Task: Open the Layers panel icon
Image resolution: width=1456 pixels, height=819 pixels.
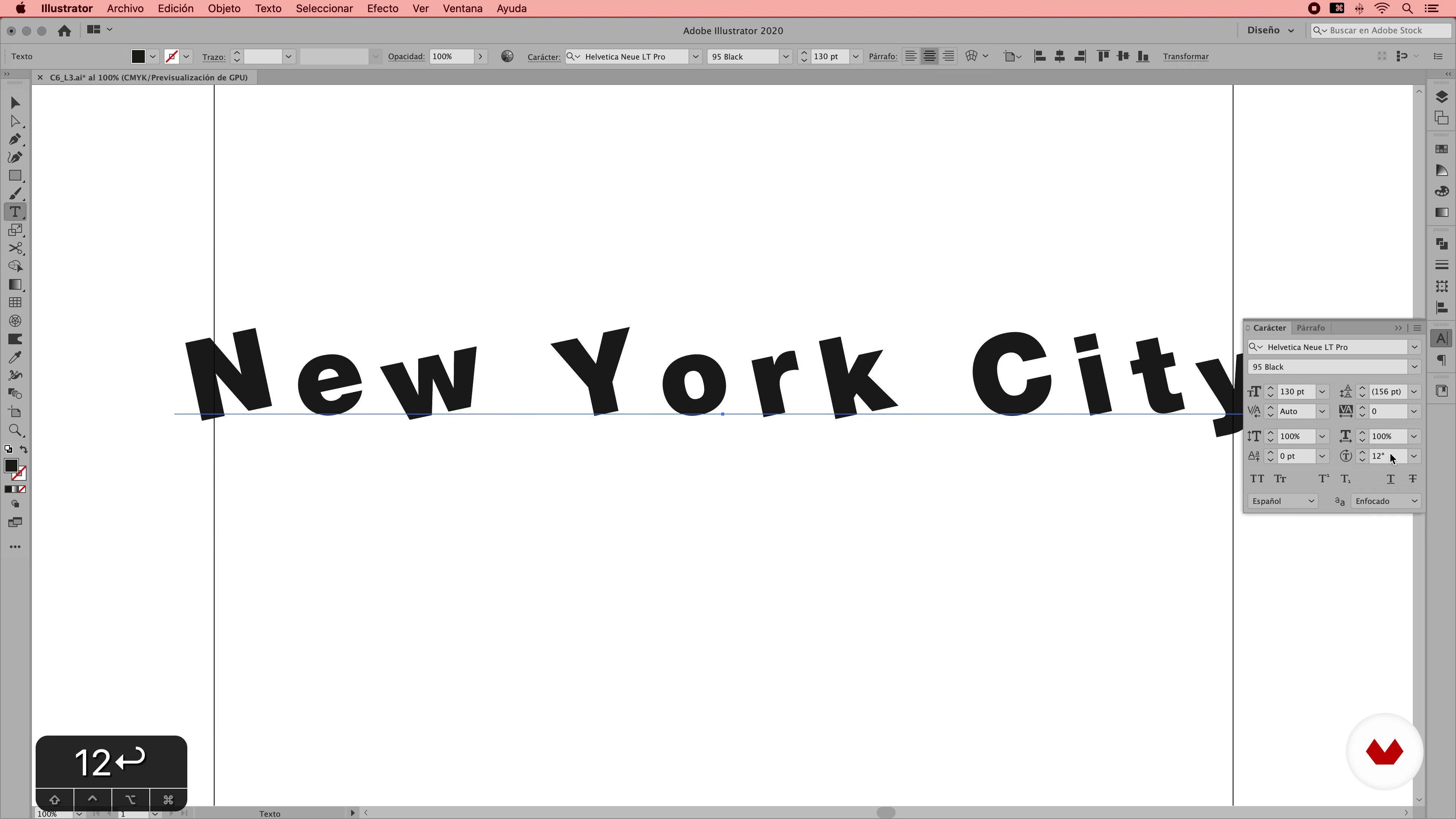Action: pos(1441,97)
